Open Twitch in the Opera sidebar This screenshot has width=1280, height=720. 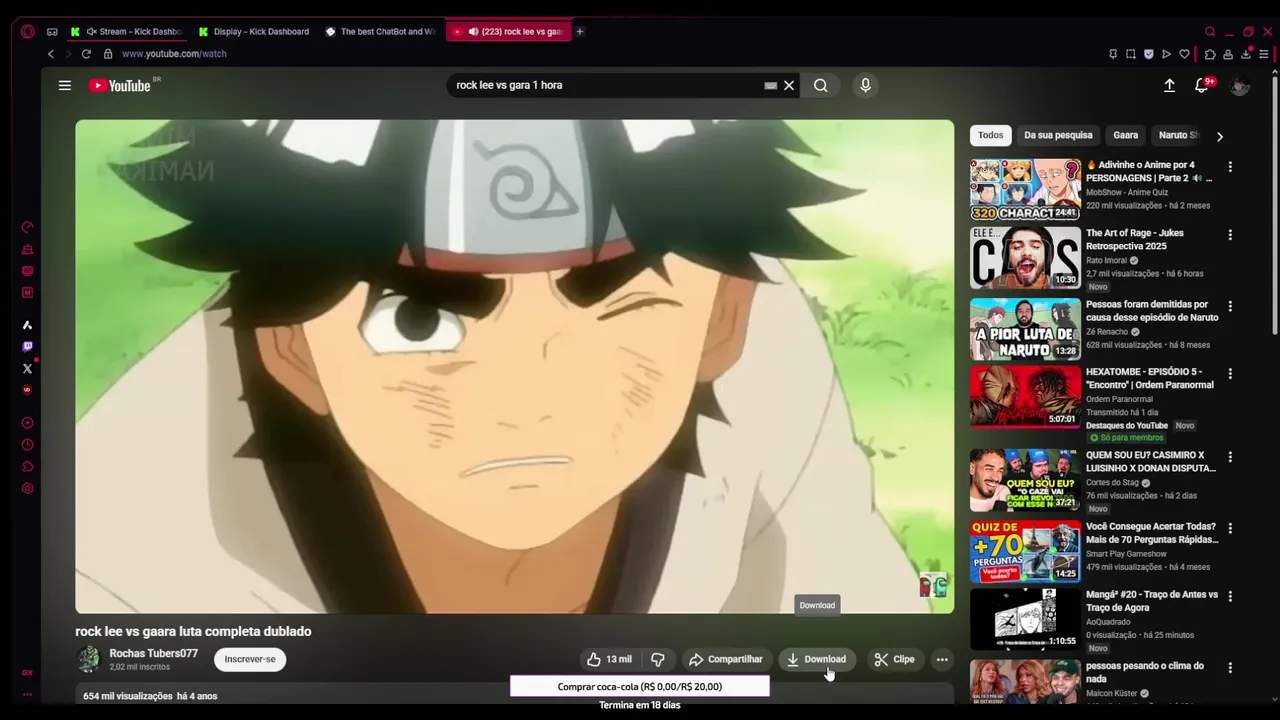27,347
